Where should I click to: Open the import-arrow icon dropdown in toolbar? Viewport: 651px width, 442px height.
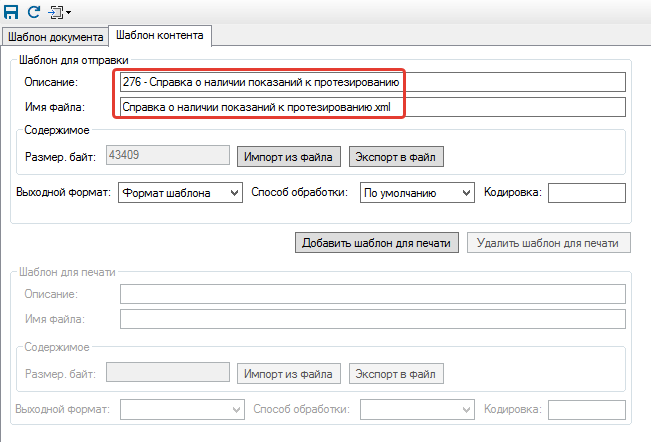point(59,12)
